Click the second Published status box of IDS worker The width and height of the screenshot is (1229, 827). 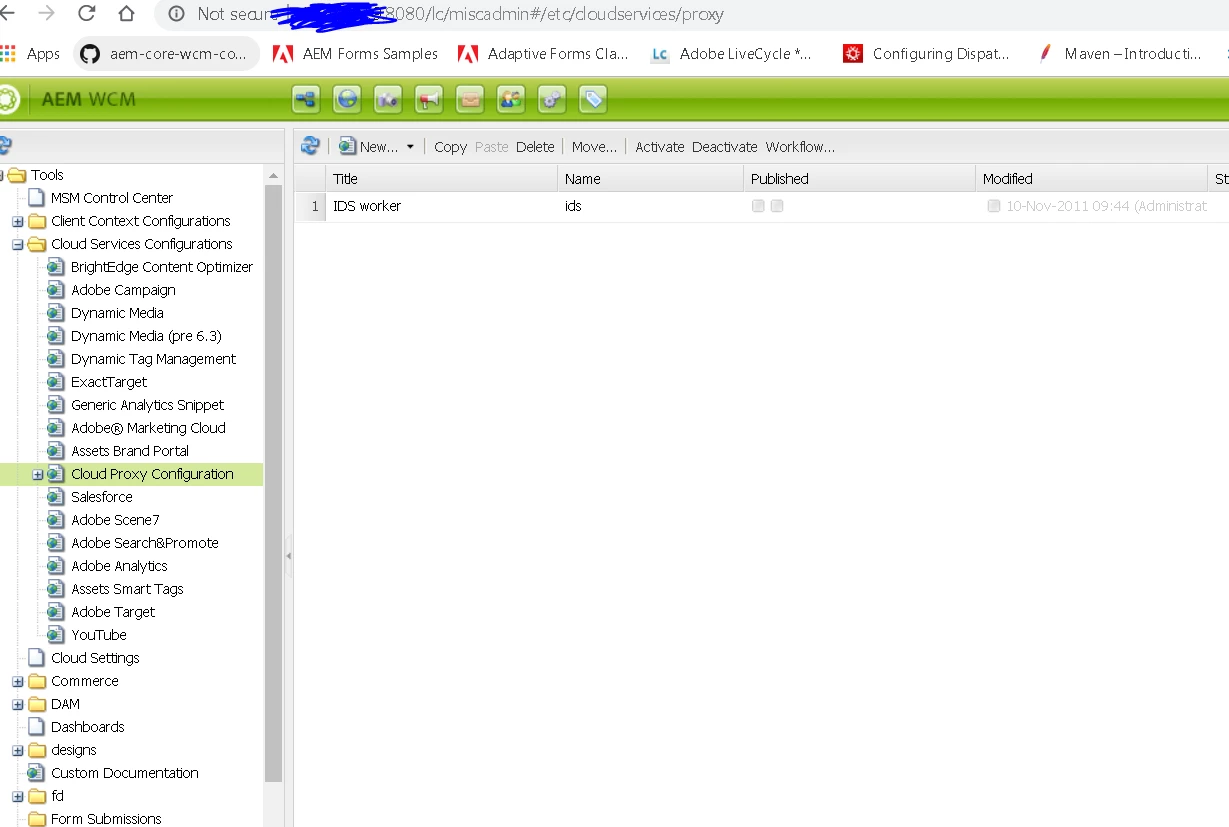tap(777, 206)
